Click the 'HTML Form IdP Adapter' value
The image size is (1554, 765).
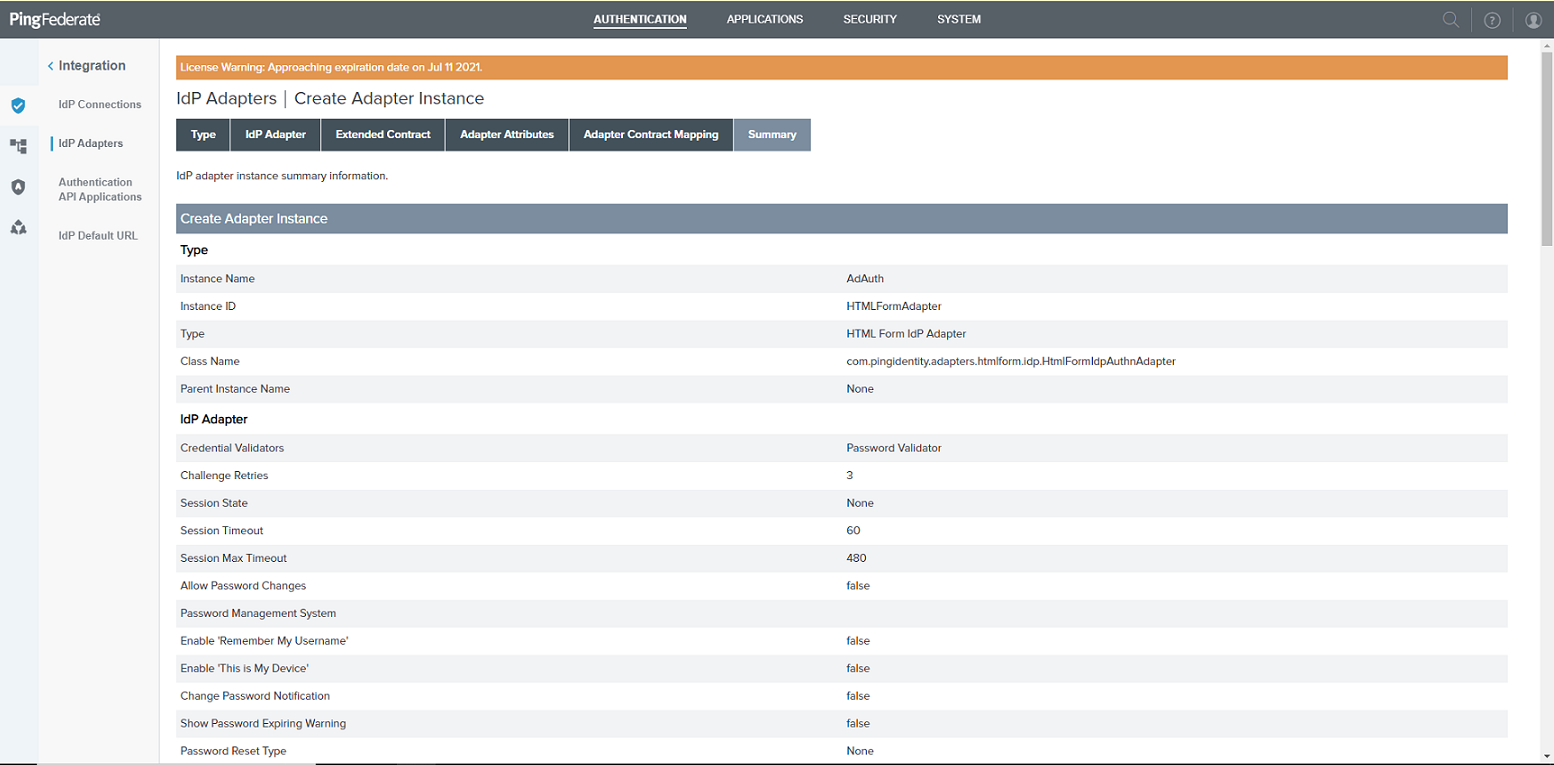(x=906, y=334)
